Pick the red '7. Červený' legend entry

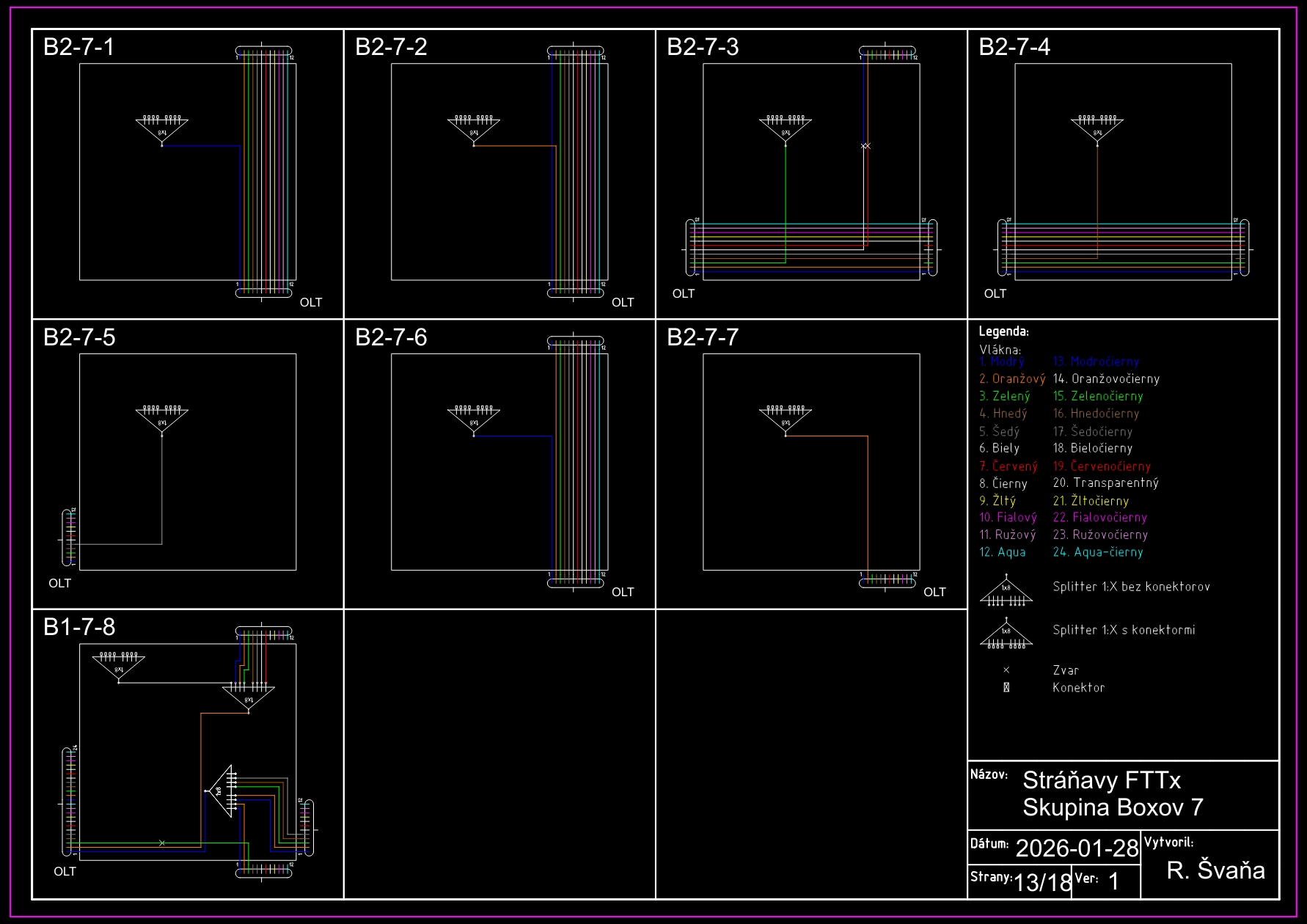point(1008,466)
